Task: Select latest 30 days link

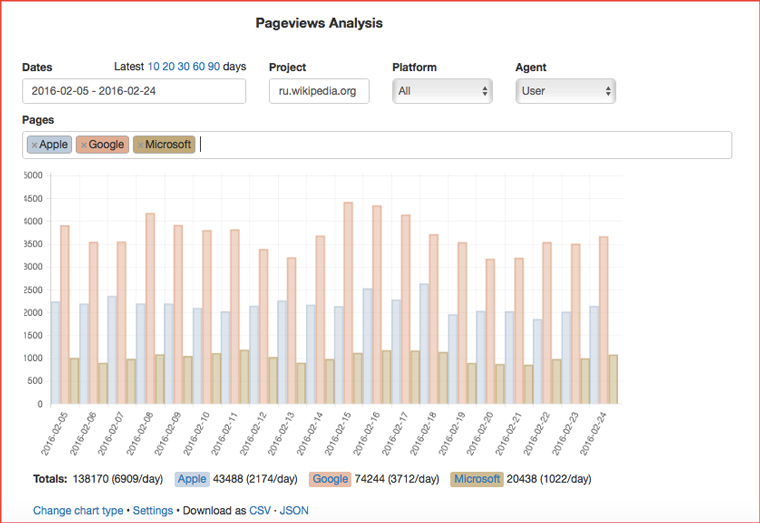Action: pyautogui.click(x=183, y=67)
